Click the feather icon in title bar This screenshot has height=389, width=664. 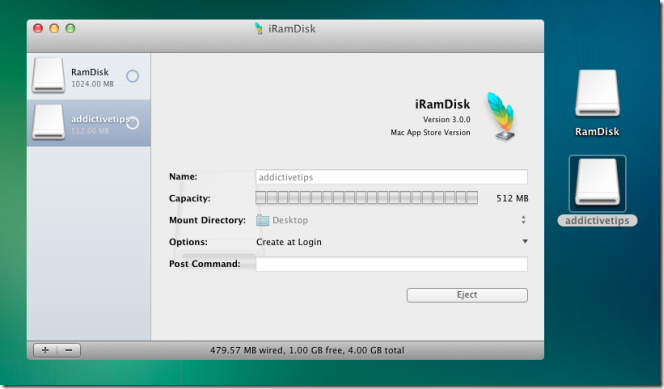(x=258, y=28)
